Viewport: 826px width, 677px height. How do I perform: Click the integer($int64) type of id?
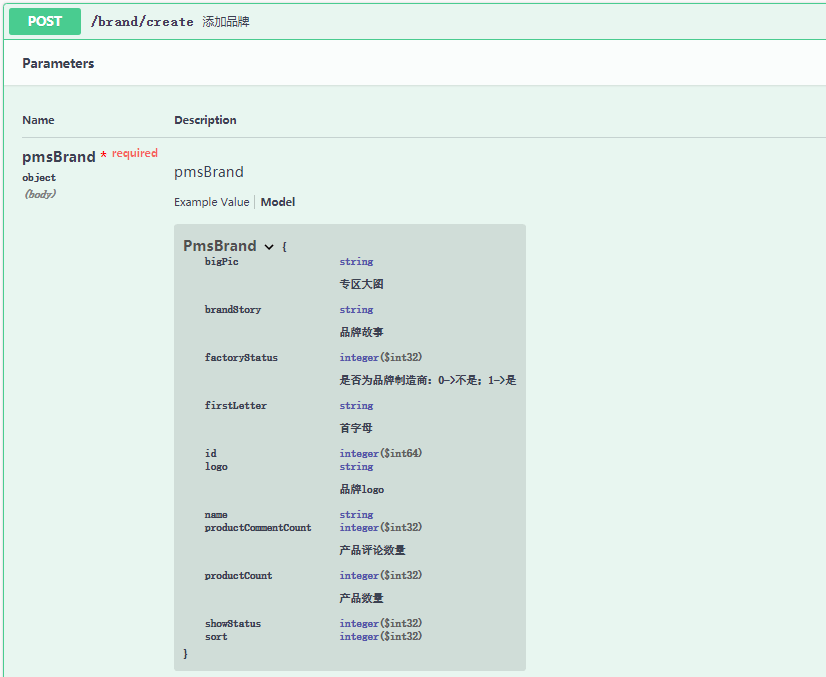(381, 454)
